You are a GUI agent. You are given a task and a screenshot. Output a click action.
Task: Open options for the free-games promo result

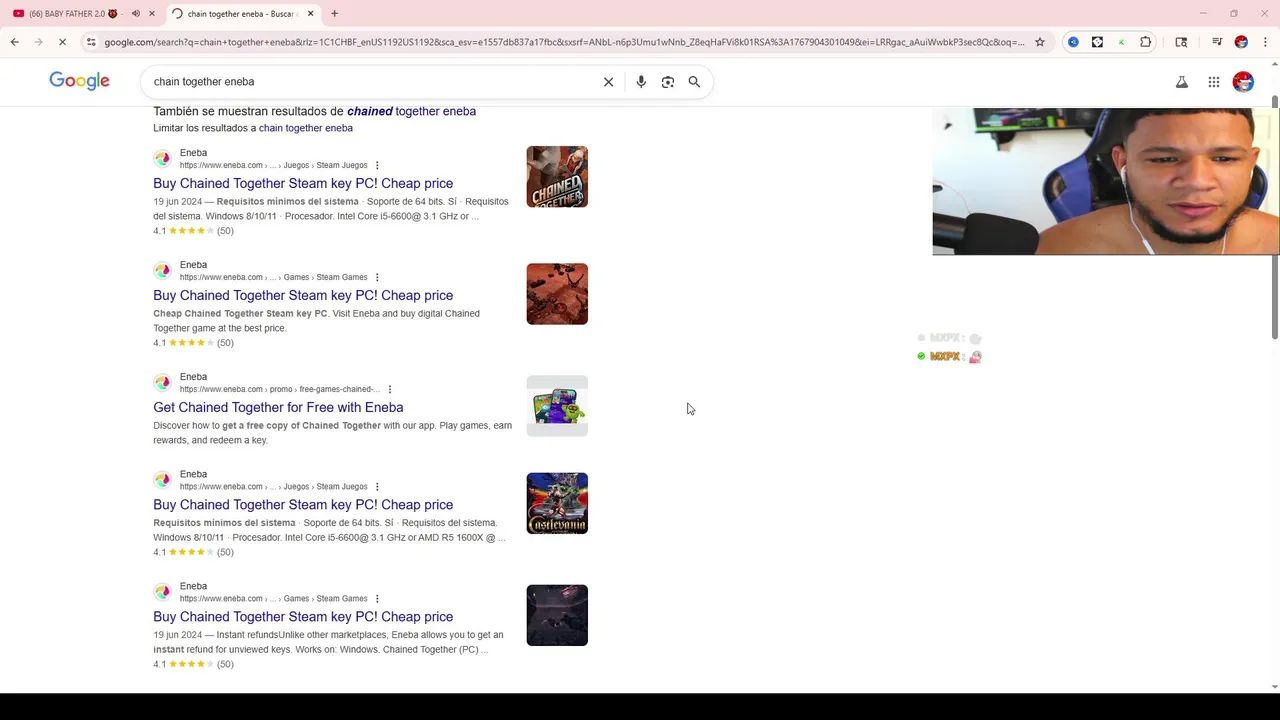(x=390, y=389)
